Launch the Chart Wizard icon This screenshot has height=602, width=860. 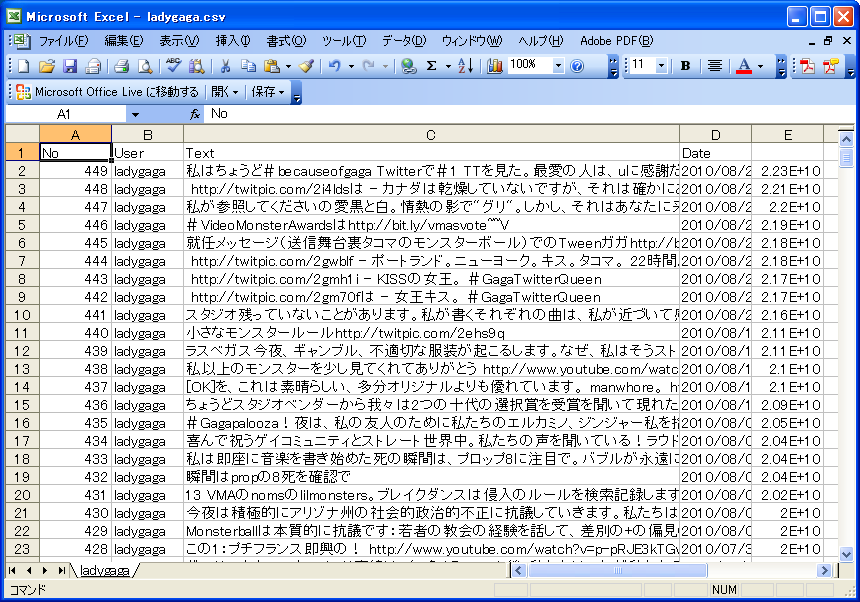[495, 66]
